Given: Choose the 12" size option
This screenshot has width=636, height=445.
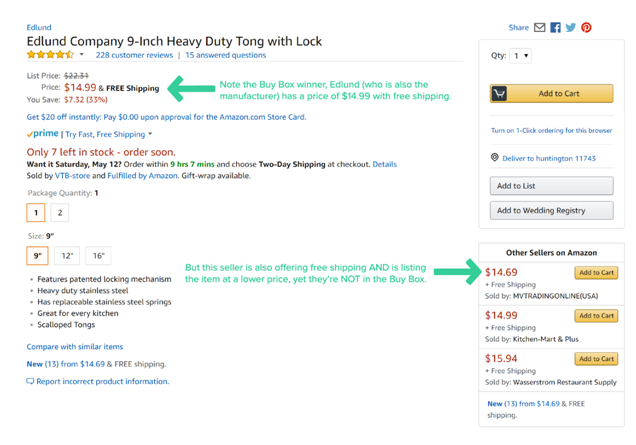Looking at the screenshot, I should 67,255.
